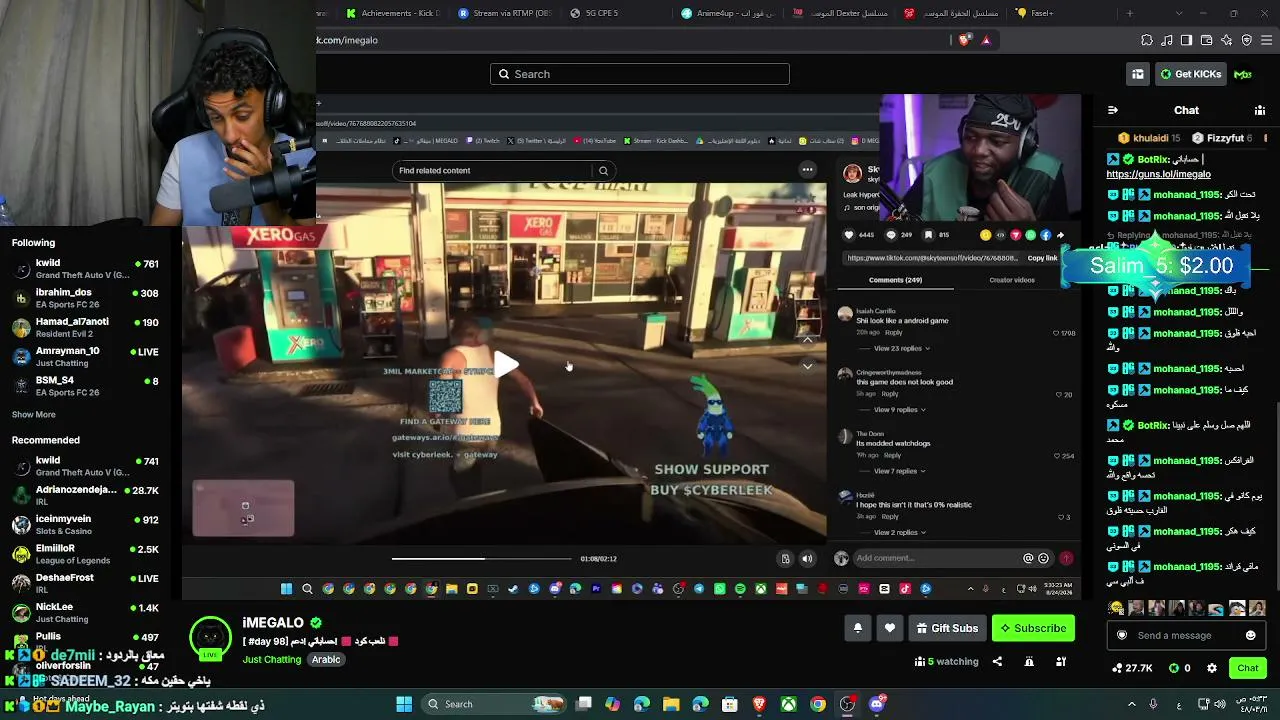Show hidden system tray icons

[1130, 704]
